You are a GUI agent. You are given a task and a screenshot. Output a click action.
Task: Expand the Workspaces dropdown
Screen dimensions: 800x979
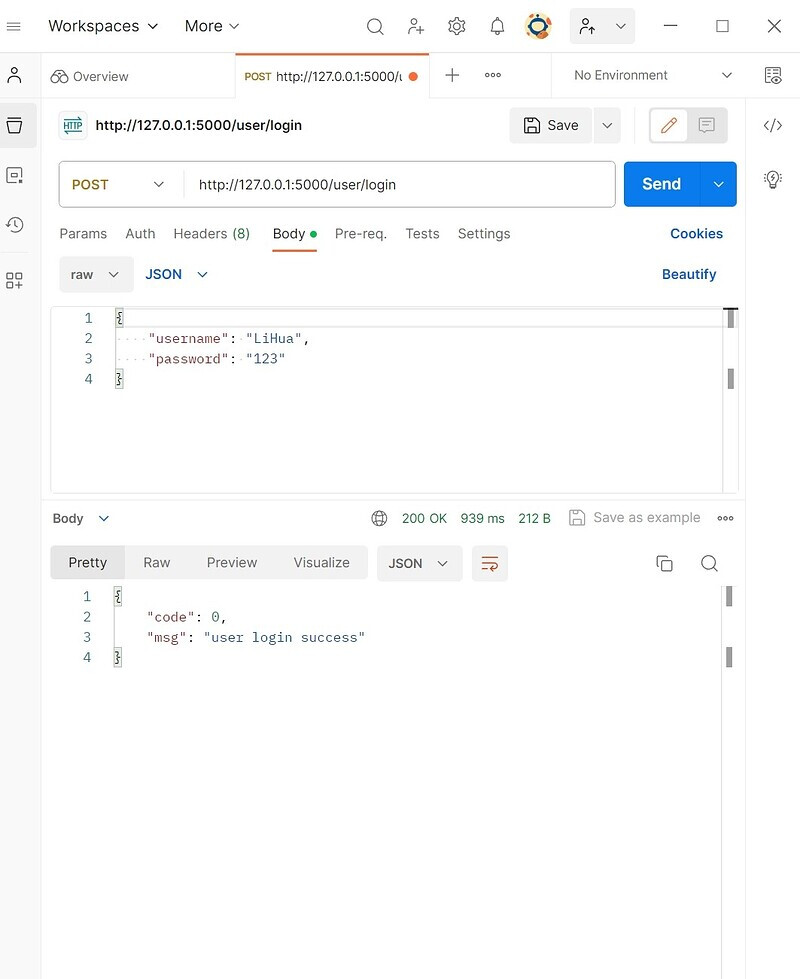coord(103,26)
